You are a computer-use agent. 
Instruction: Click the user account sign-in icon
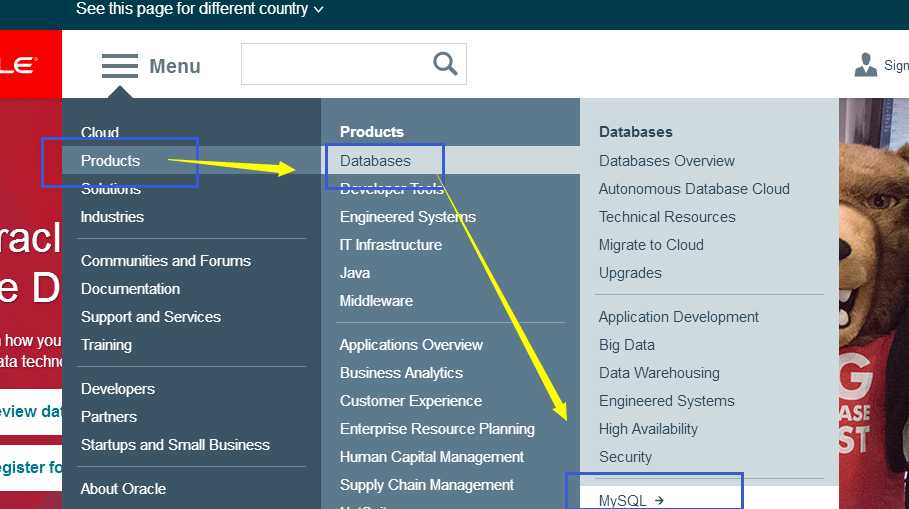tap(866, 65)
